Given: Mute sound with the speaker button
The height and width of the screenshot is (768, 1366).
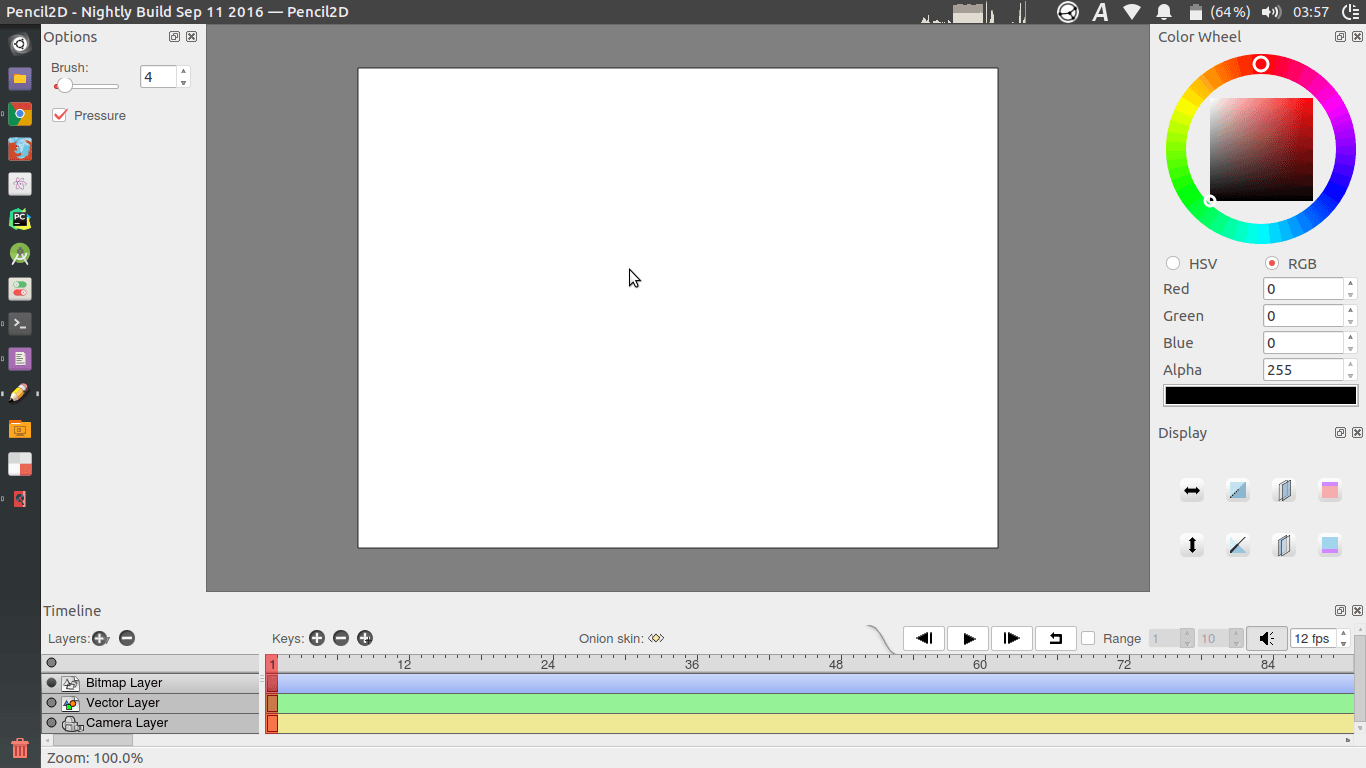Looking at the screenshot, I should [x=1266, y=638].
